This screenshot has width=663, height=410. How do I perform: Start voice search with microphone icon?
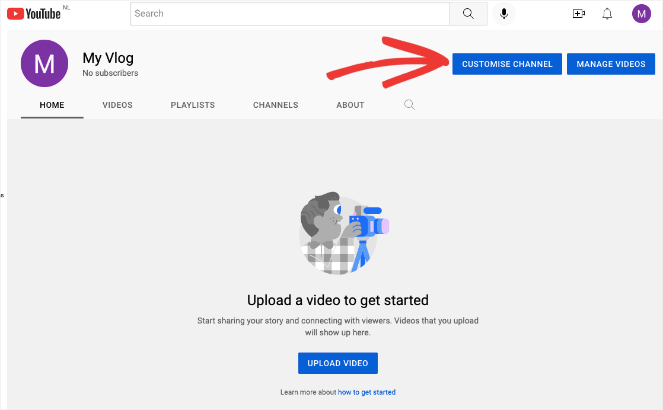pos(504,14)
